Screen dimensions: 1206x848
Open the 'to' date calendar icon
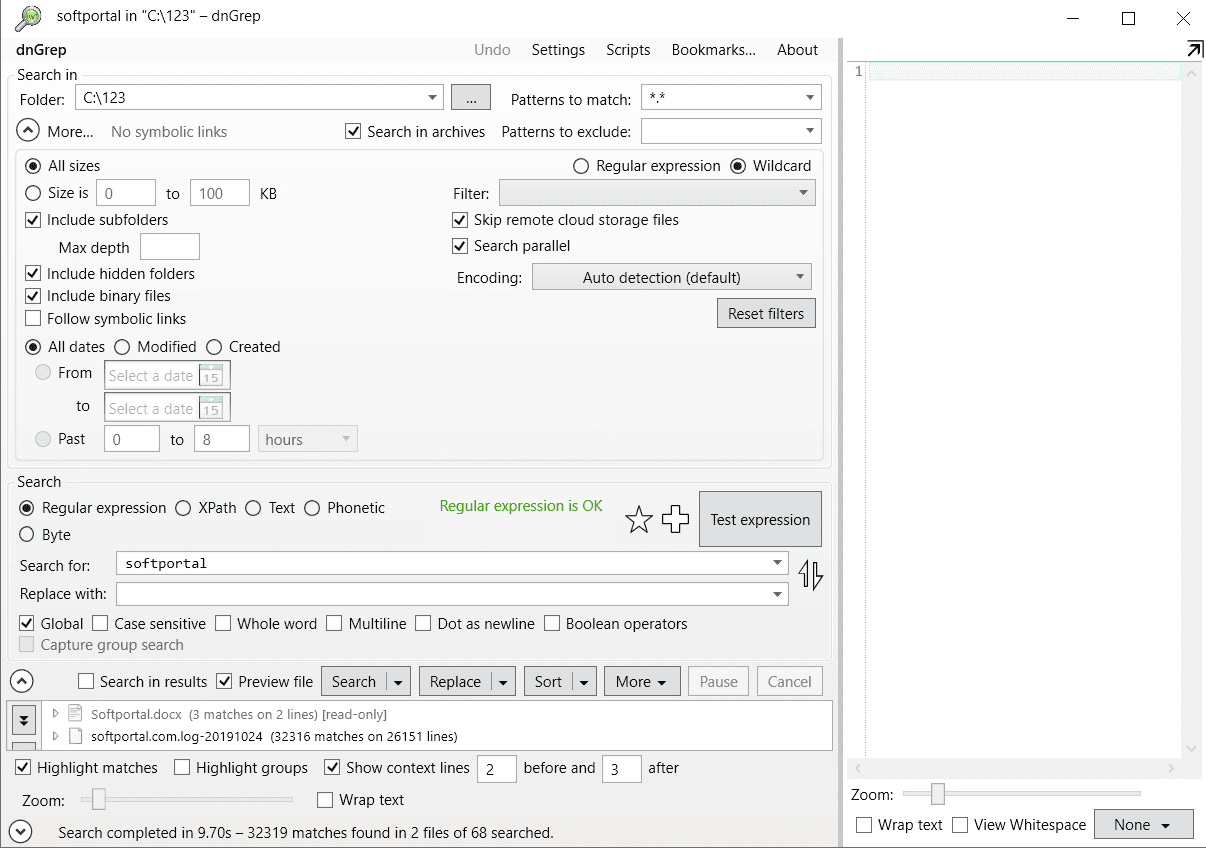pyautogui.click(x=210, y=408)
